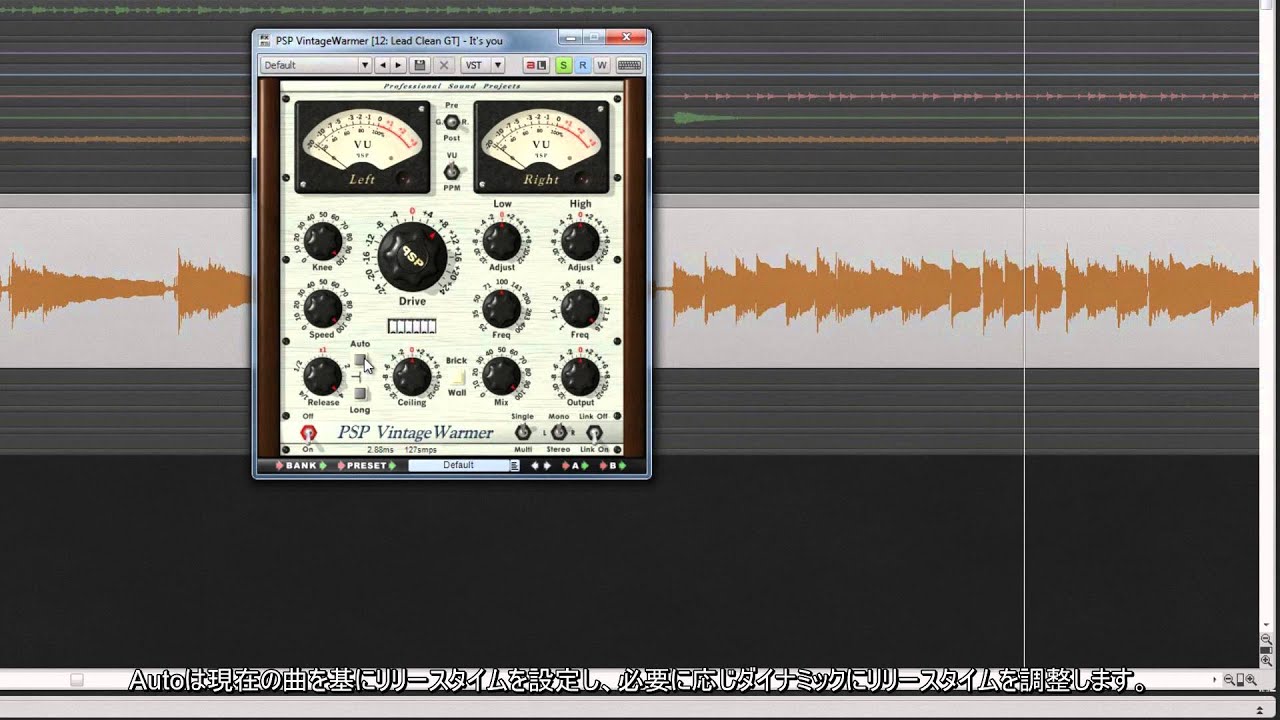Viewport: 1280px width, 720px height.
Task: Click the VST button in the plugin toolbar
Action: click(474, 65)
